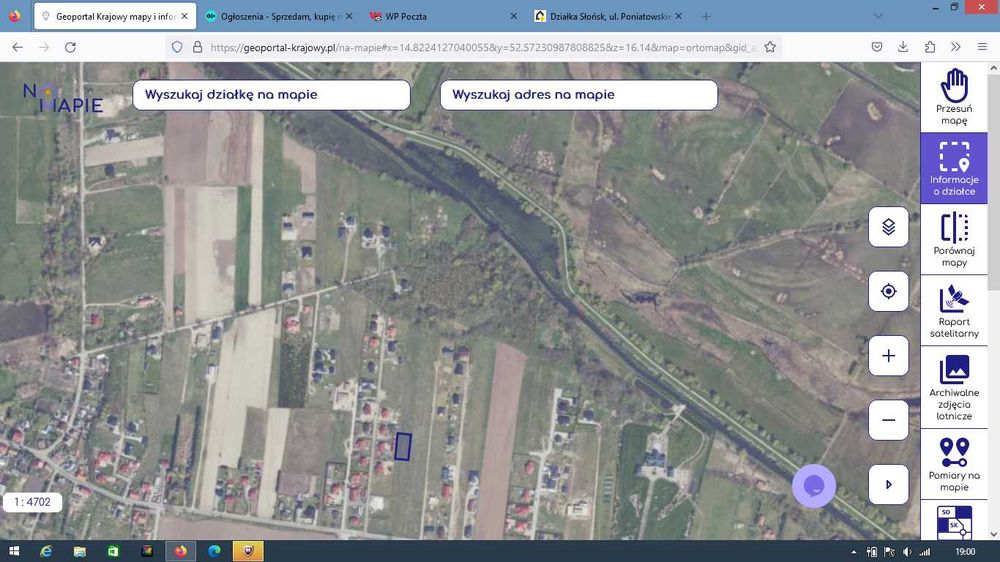Image resolution: width=1000 pixels, height=562 pixels.
Task: Activate Informacje o działce tool
Action: (x=954, y=168)
